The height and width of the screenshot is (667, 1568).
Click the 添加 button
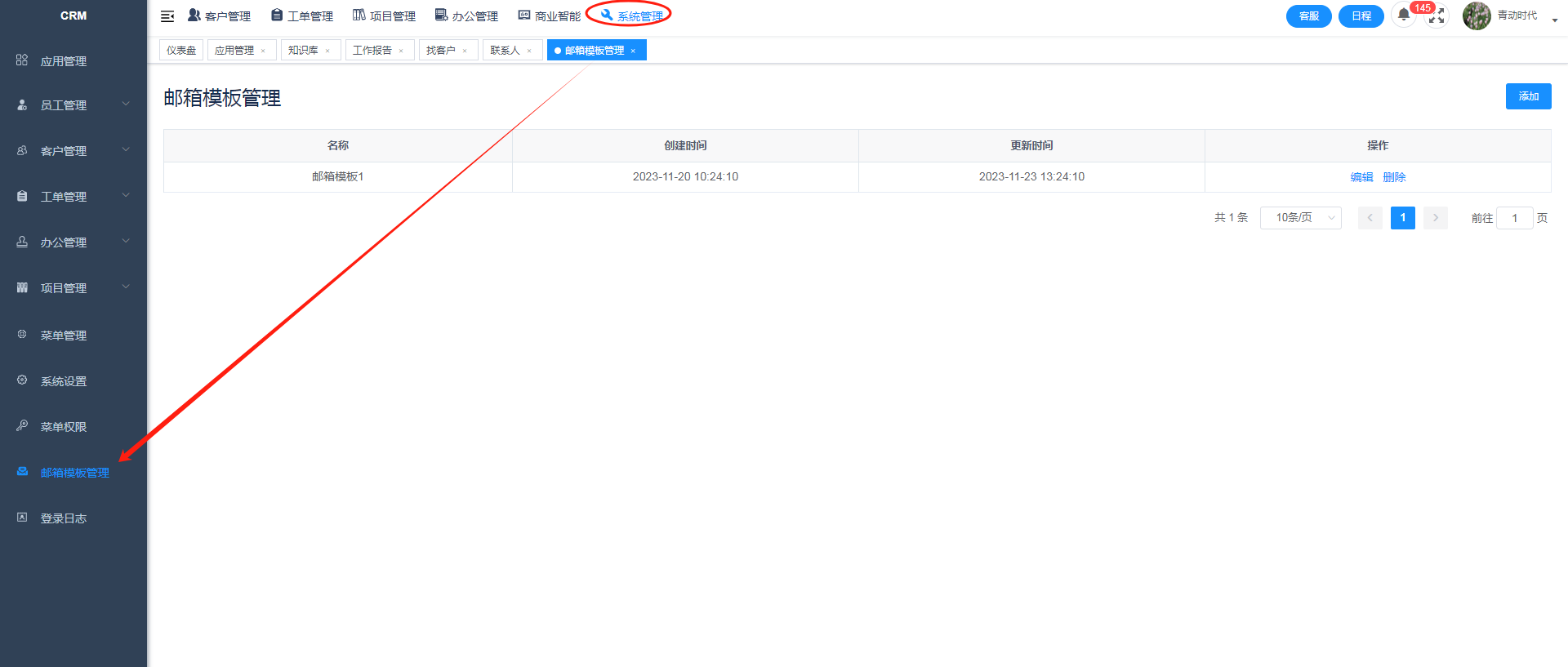click(x=1528, y=96)
